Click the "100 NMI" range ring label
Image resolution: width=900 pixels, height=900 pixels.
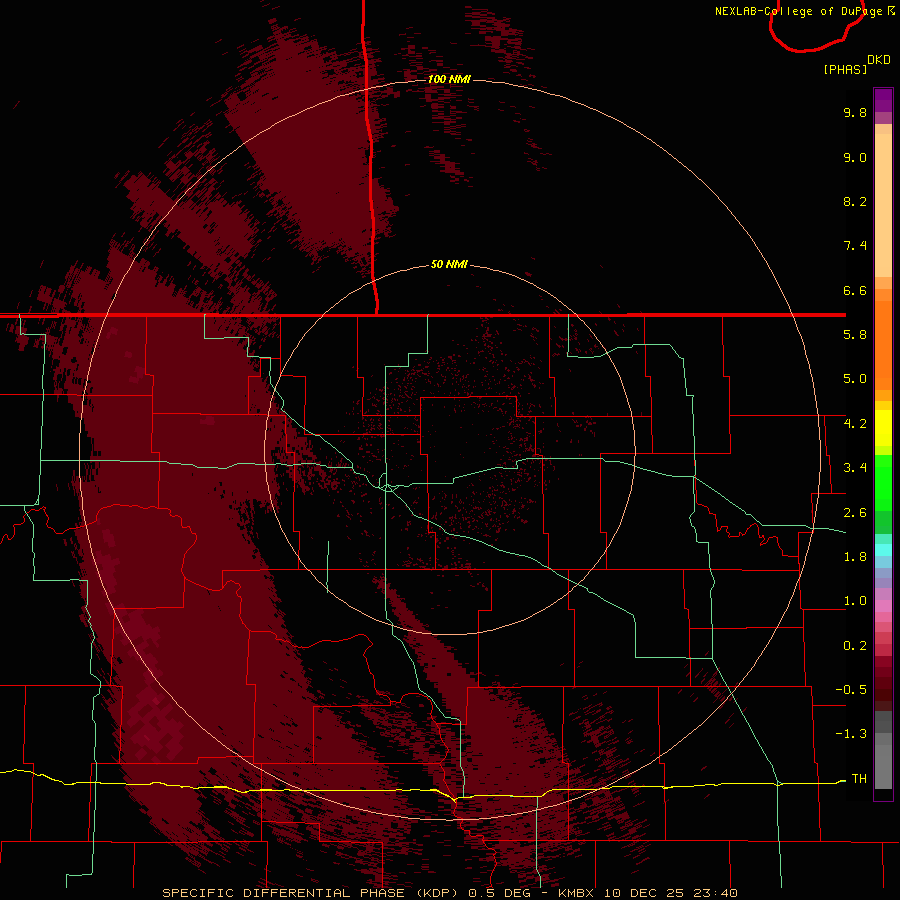[x=449, y=79]
